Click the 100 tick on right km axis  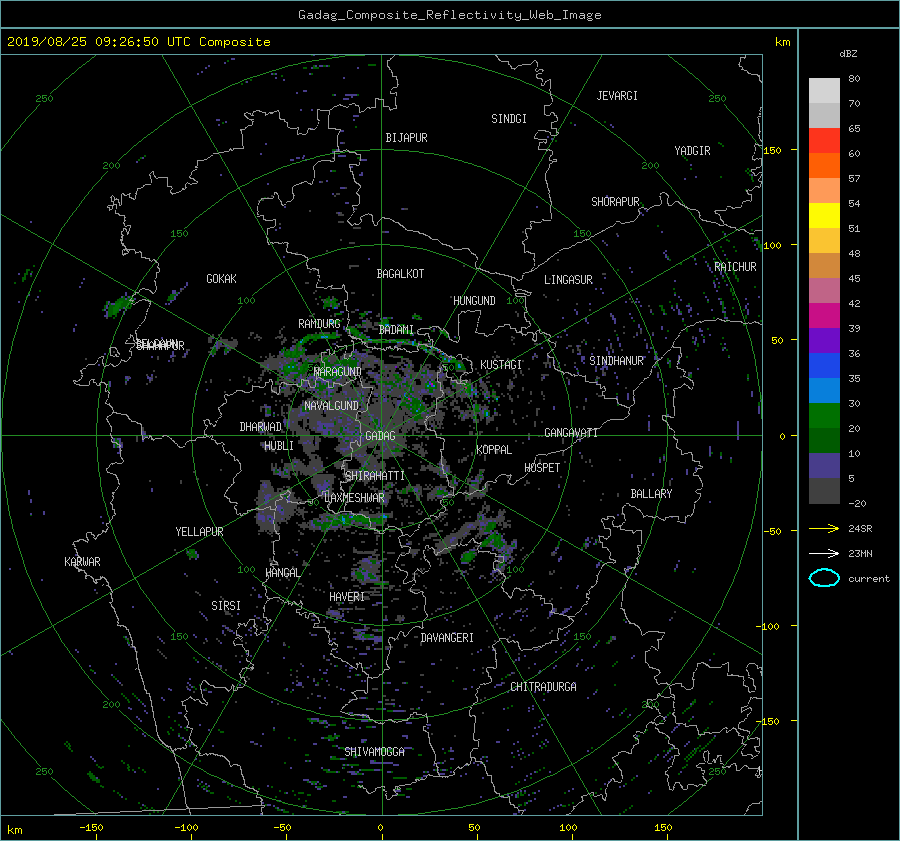[x=772, y=246]
